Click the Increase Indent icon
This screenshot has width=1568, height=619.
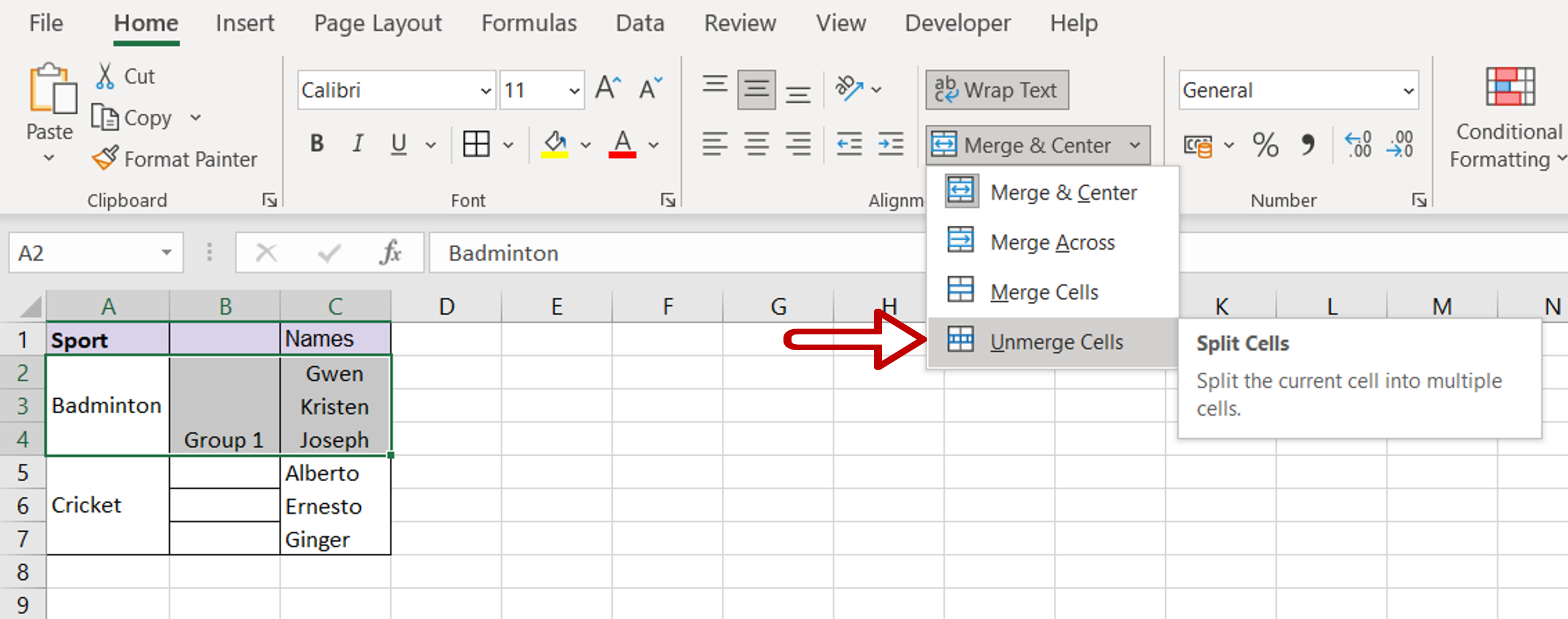[x=890, y=145]
